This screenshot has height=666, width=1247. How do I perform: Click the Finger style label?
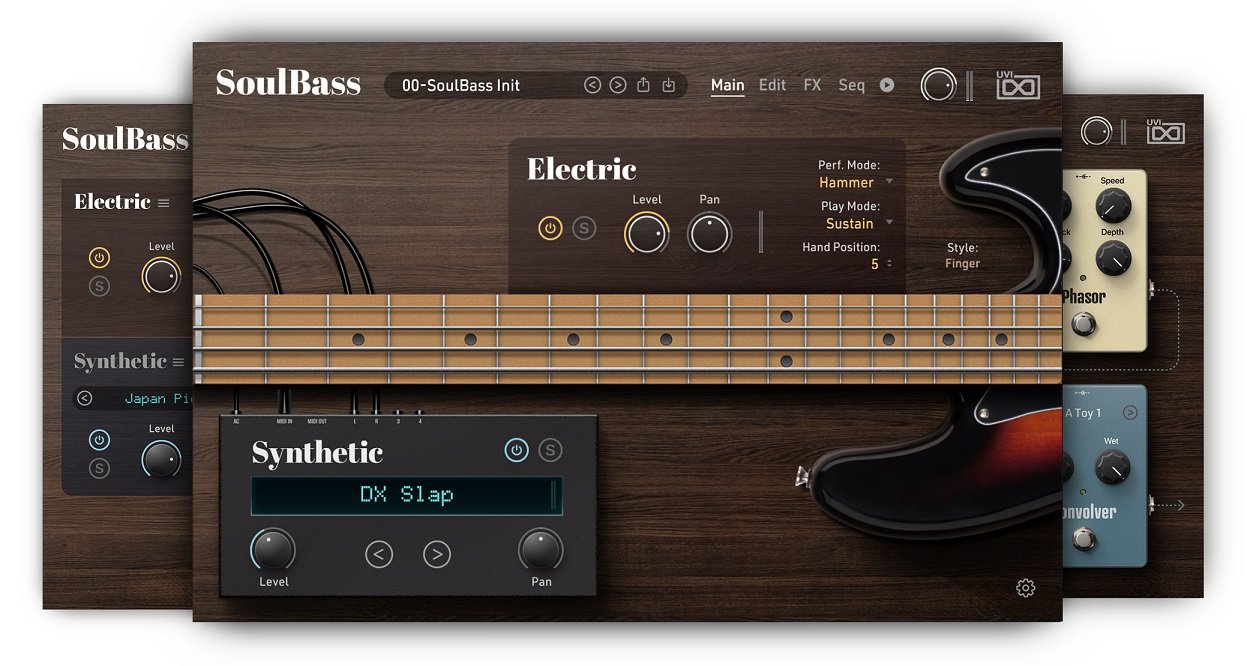[x=962, y=264]
